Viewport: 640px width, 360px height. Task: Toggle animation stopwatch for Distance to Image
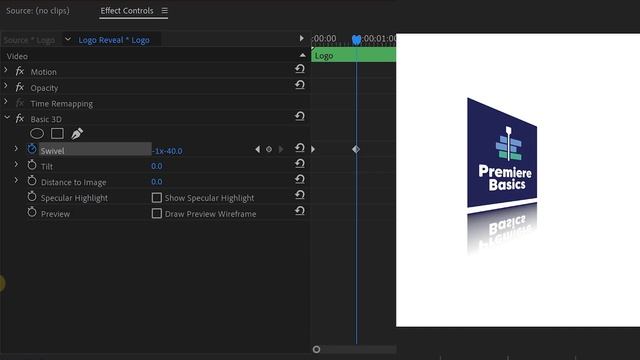click(32, 181)
